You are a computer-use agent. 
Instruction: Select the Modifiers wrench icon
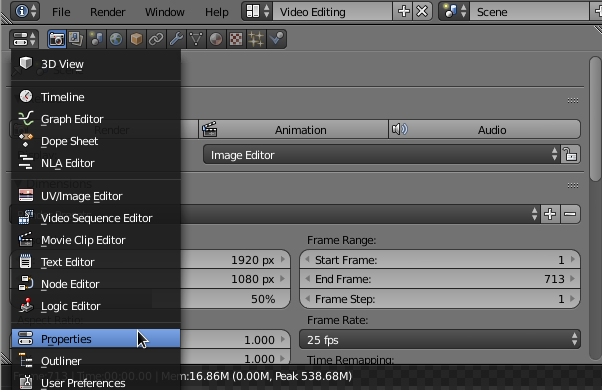(176, 39)
